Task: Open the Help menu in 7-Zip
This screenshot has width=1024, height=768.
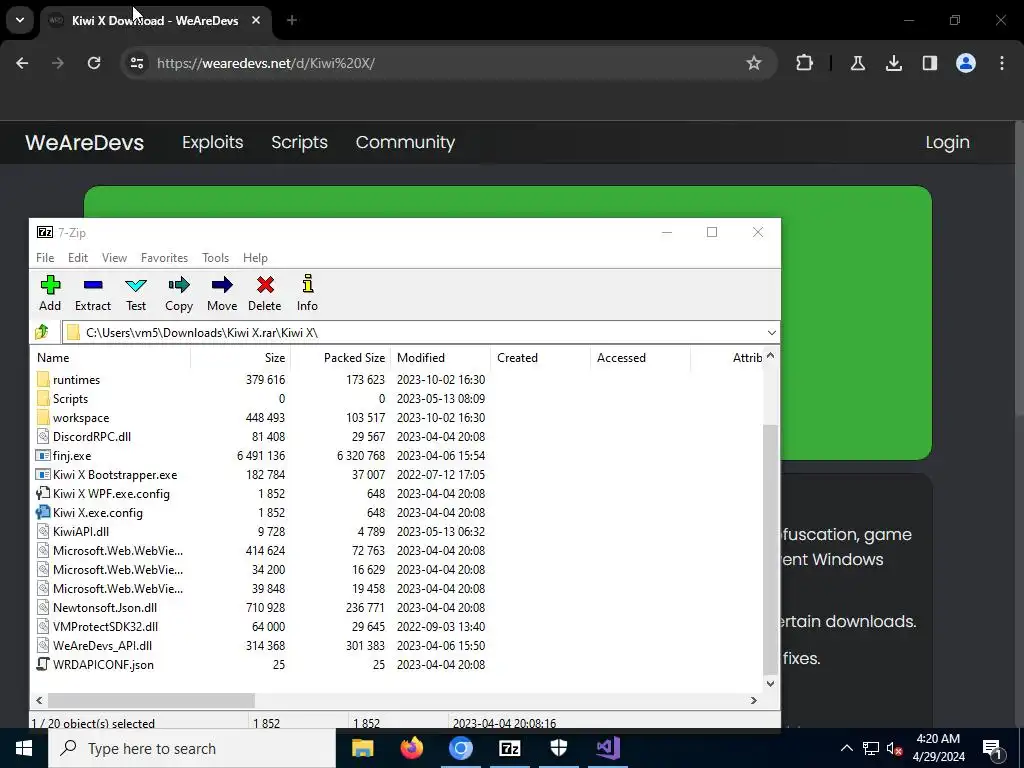Action: 255,258
